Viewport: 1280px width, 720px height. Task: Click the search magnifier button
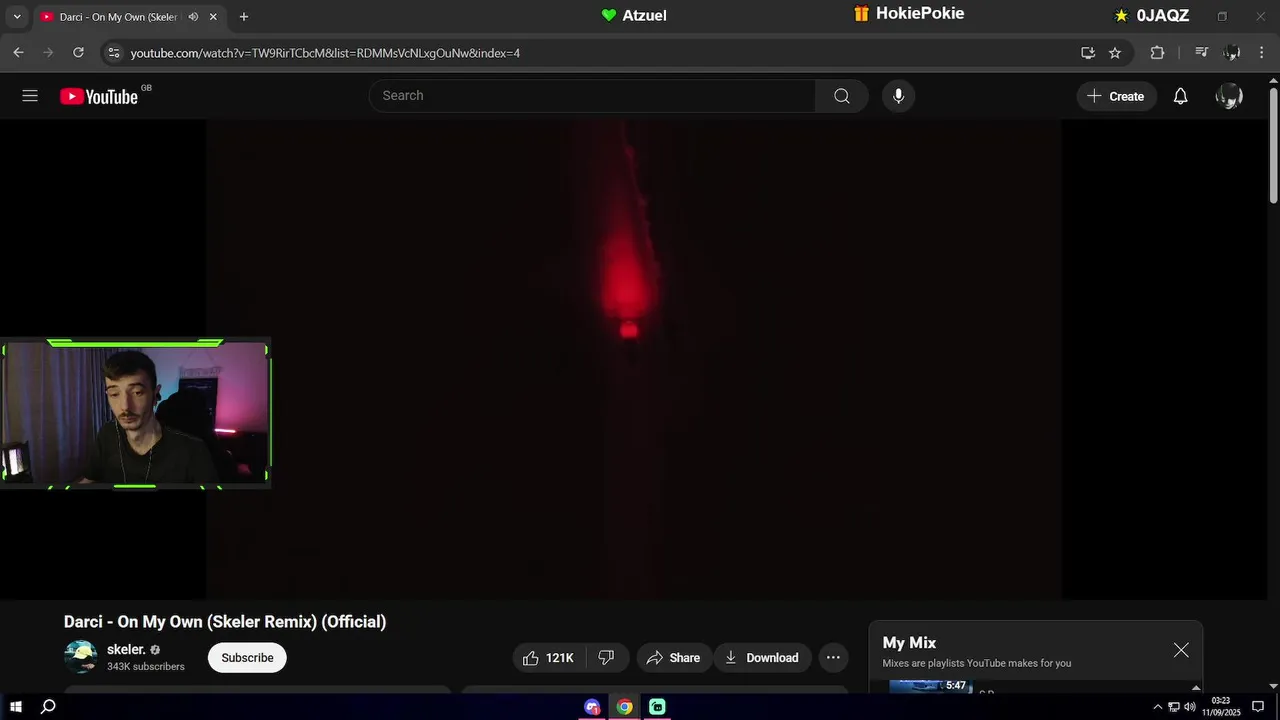[x=842, y=96]
